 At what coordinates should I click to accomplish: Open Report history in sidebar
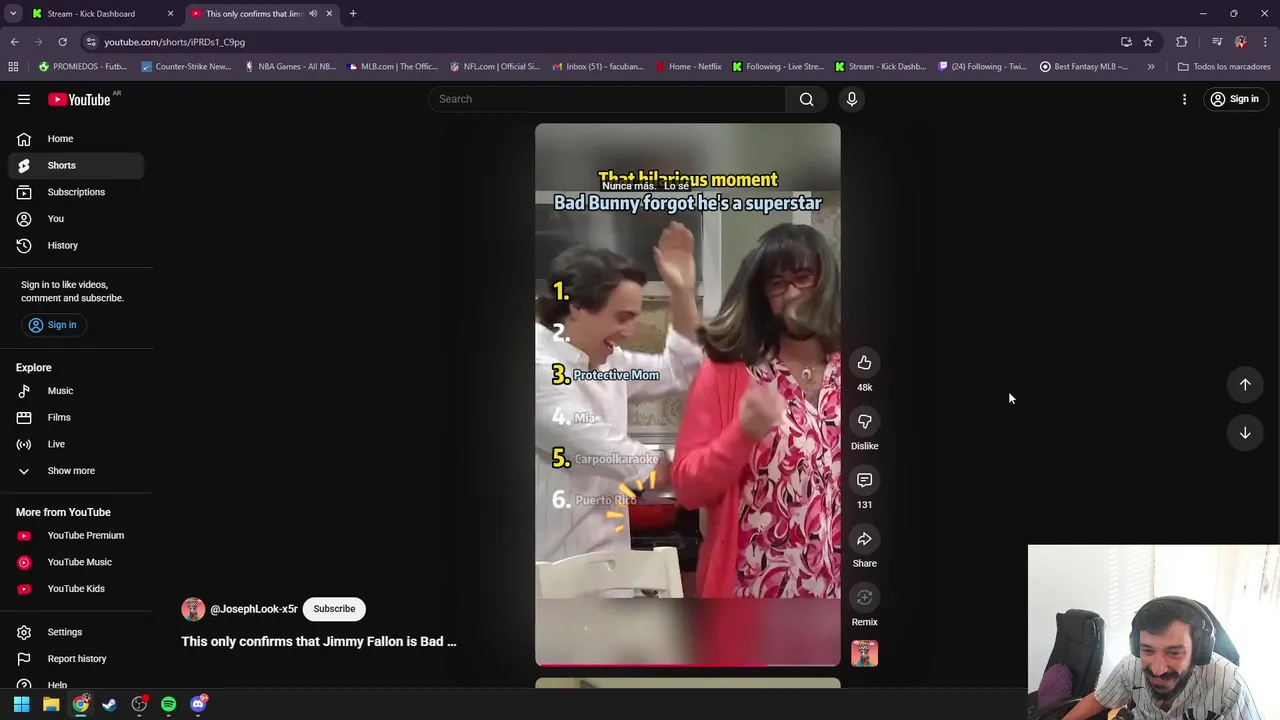76,659
